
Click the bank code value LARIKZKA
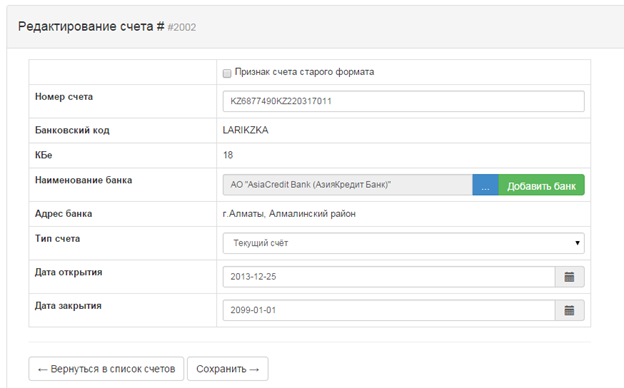click(x=246, y=130)
